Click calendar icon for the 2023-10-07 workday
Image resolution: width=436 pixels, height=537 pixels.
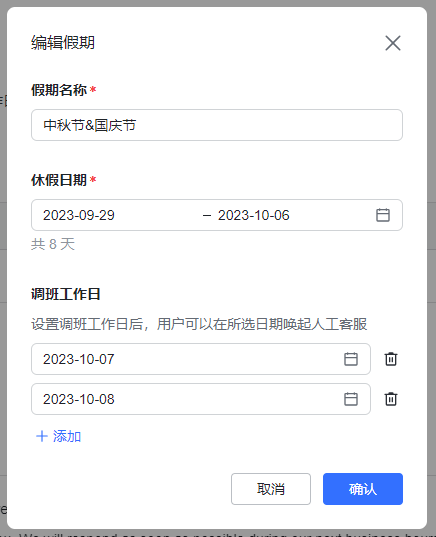351,359
